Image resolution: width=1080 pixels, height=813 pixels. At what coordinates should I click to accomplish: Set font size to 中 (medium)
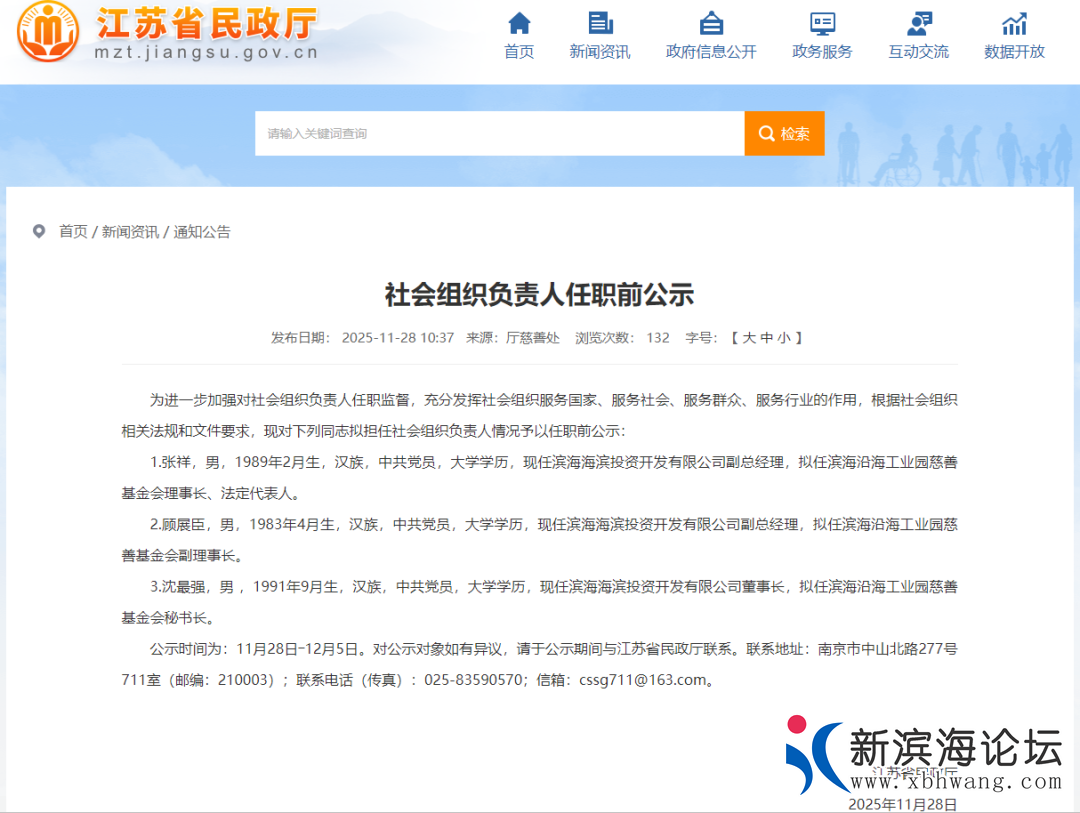click(767, 338)
